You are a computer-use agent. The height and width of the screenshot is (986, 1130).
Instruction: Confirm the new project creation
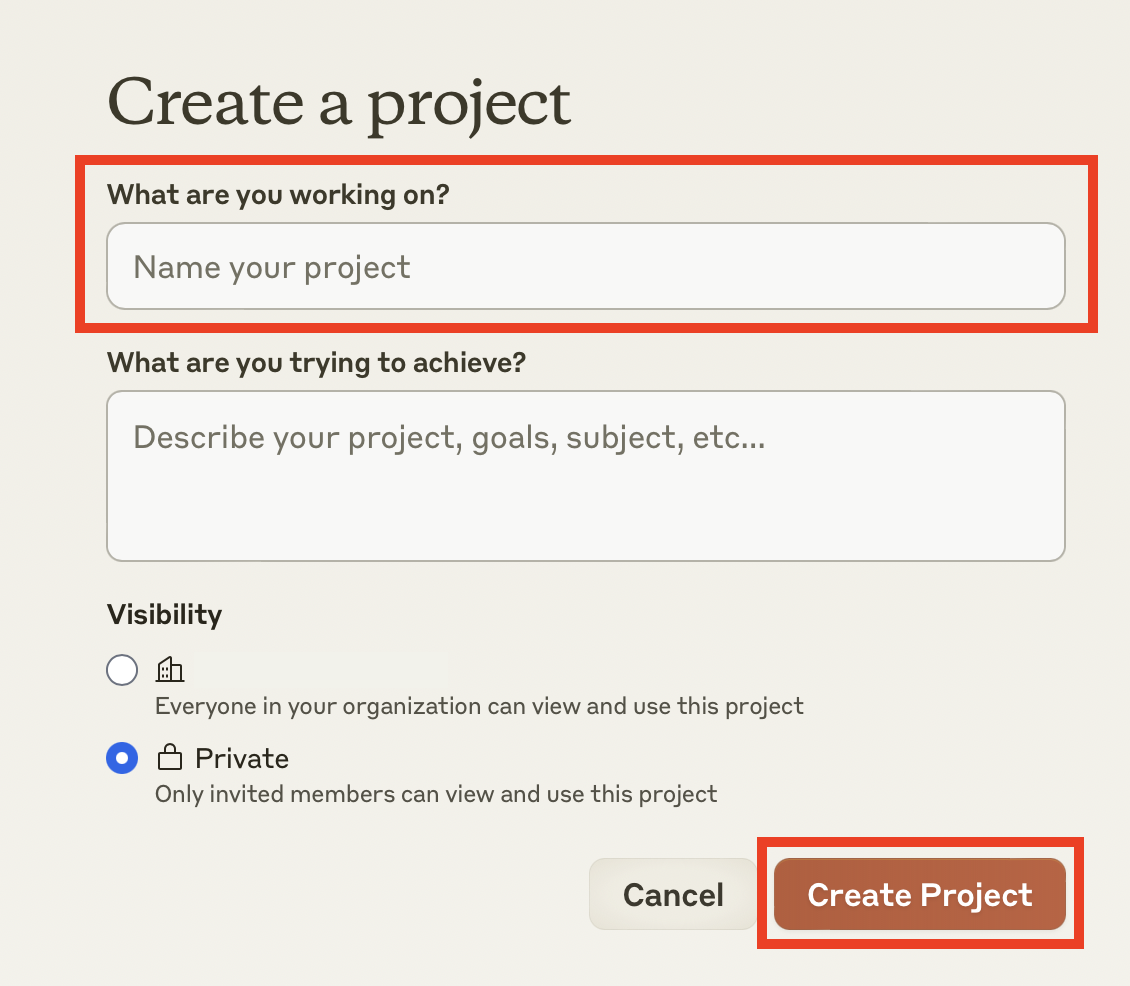[919, 894]
